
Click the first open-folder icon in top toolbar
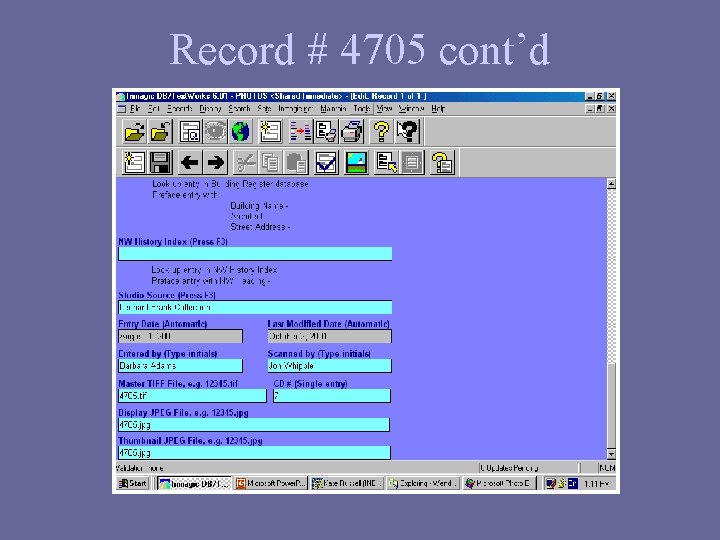coord(134,132)
